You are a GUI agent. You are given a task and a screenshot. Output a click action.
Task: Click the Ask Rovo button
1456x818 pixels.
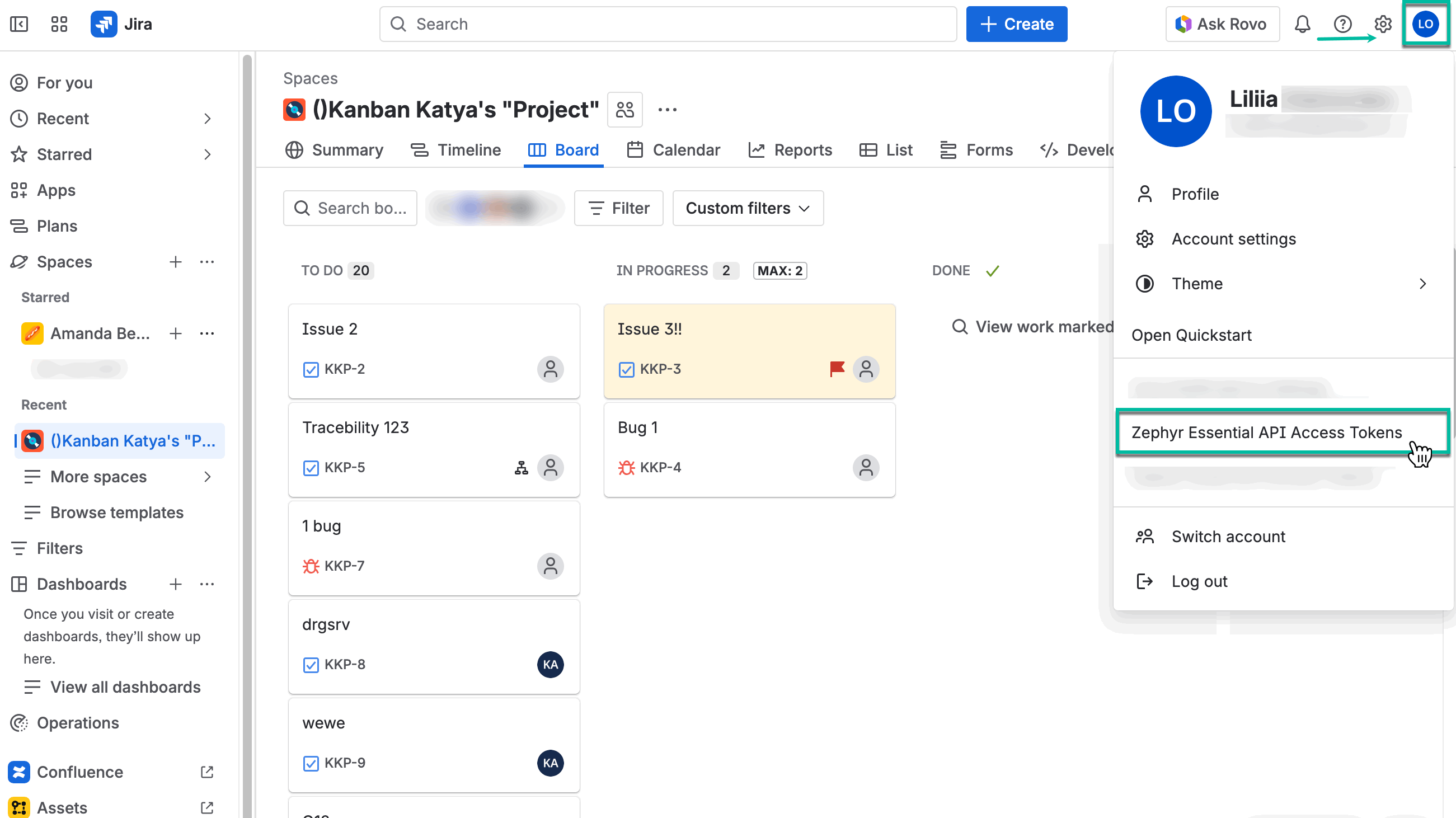[x=1222, y=24]
